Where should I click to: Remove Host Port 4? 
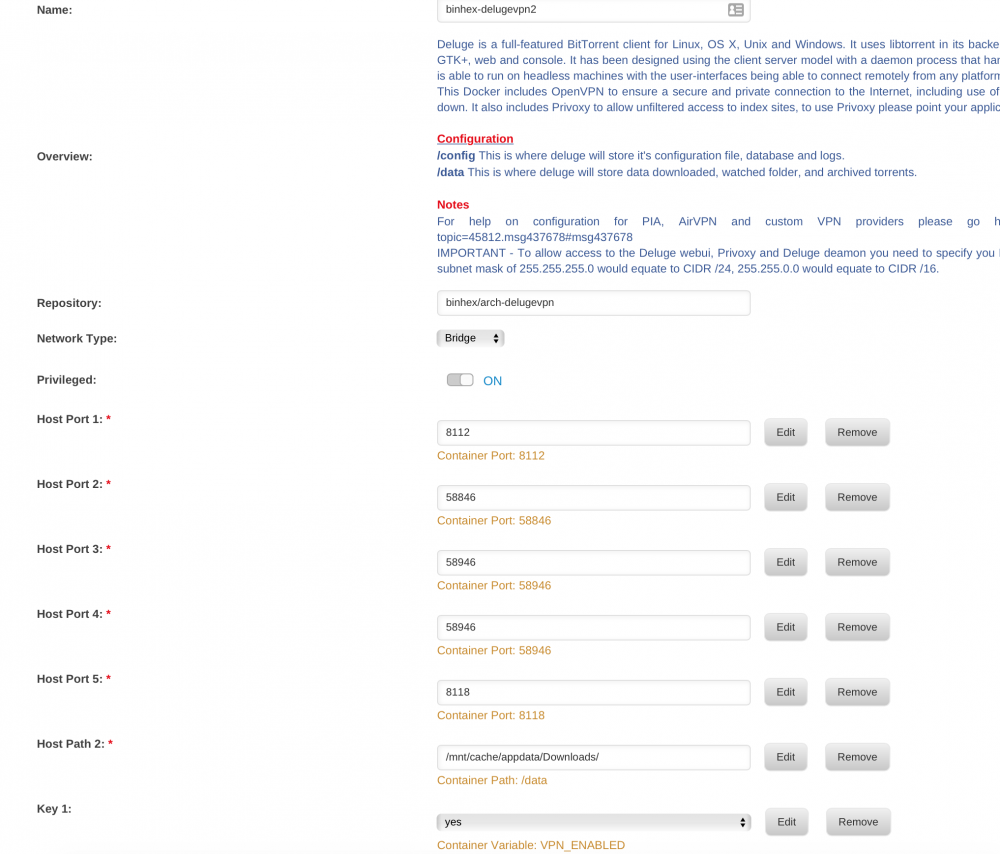click(x=857, y=628)
